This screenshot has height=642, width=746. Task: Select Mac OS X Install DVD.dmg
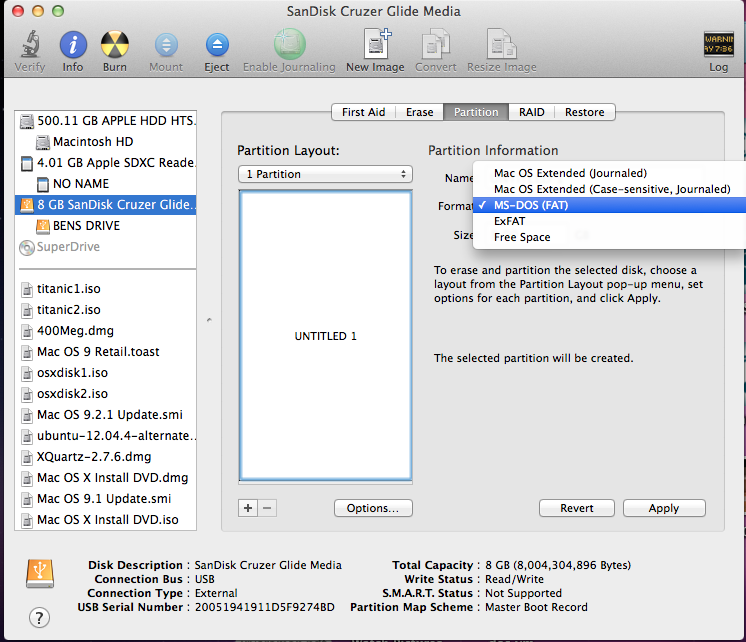(106, 478)
